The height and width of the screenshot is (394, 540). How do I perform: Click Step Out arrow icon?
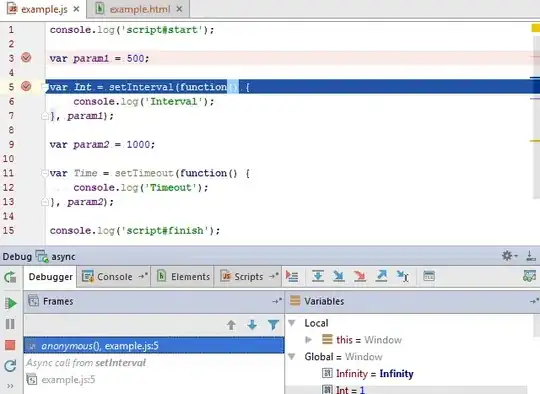381,276
